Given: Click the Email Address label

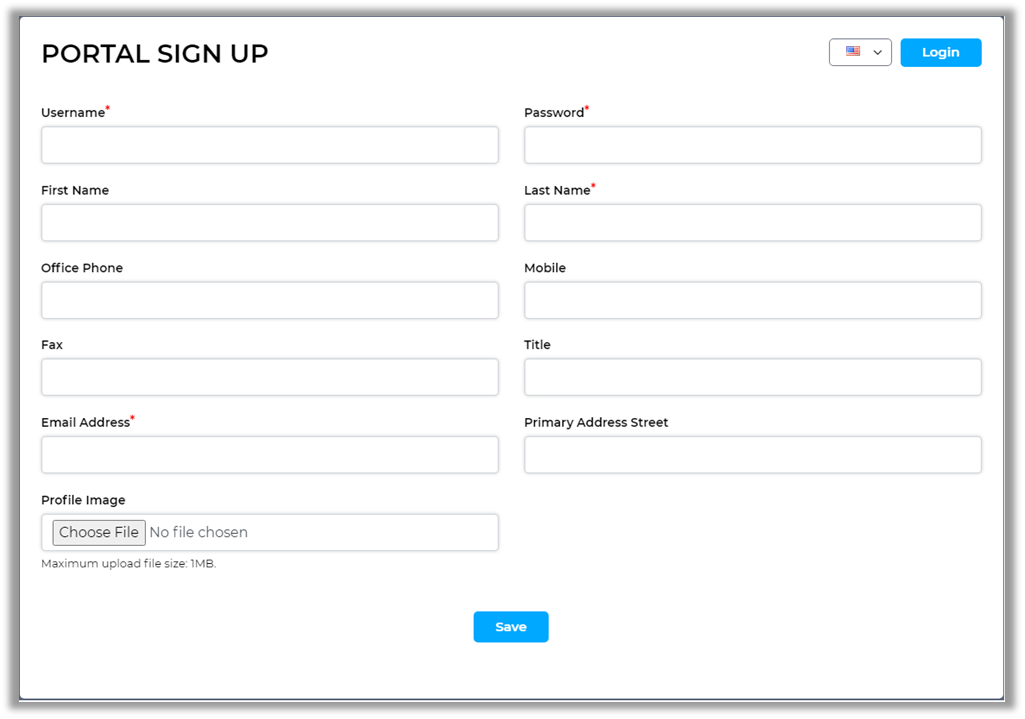Looking at the screenshot, I should coord(85,423).
